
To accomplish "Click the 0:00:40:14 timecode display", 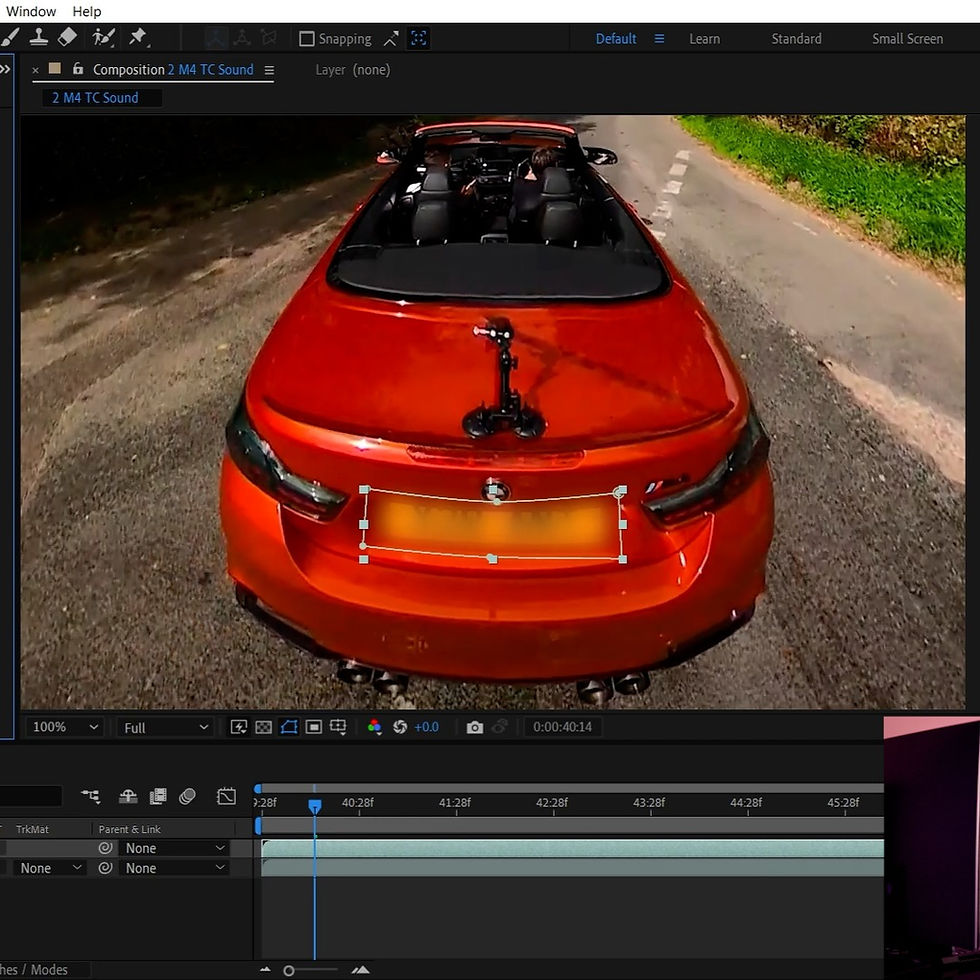I will point(562,727).
